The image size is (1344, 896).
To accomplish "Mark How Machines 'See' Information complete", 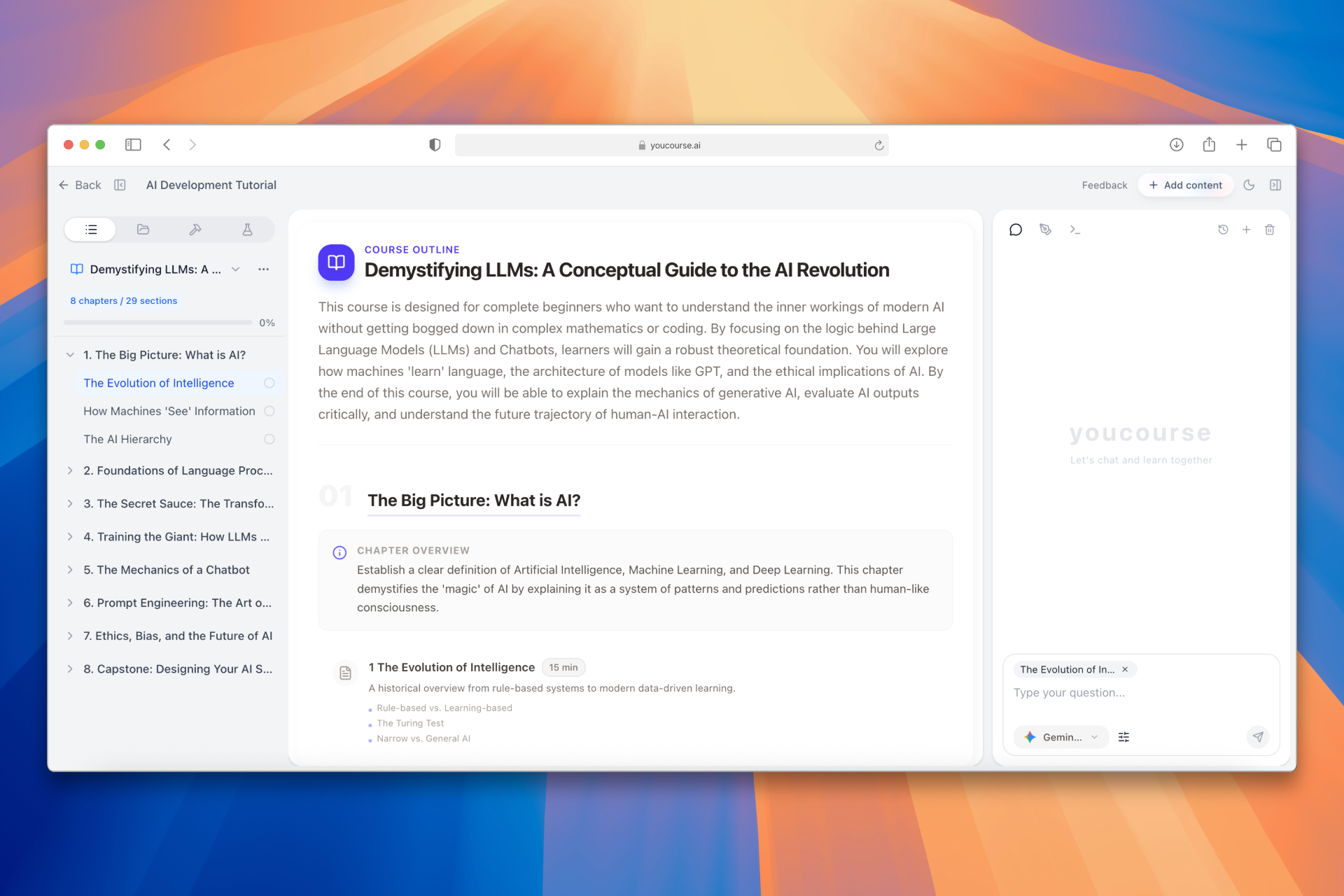I will tap(269, 411).
